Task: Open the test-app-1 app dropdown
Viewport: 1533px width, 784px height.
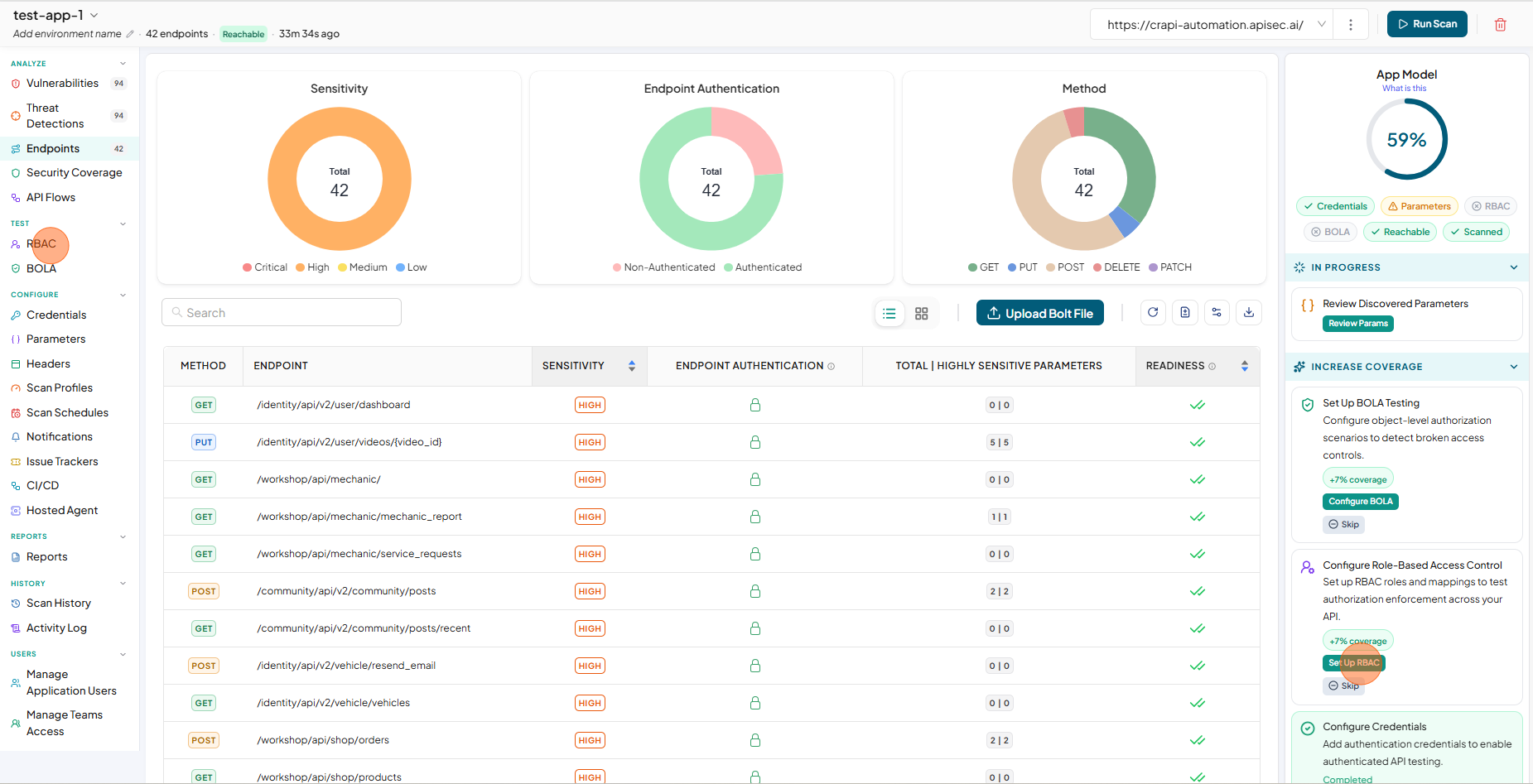Action: [x=55, y=15]
